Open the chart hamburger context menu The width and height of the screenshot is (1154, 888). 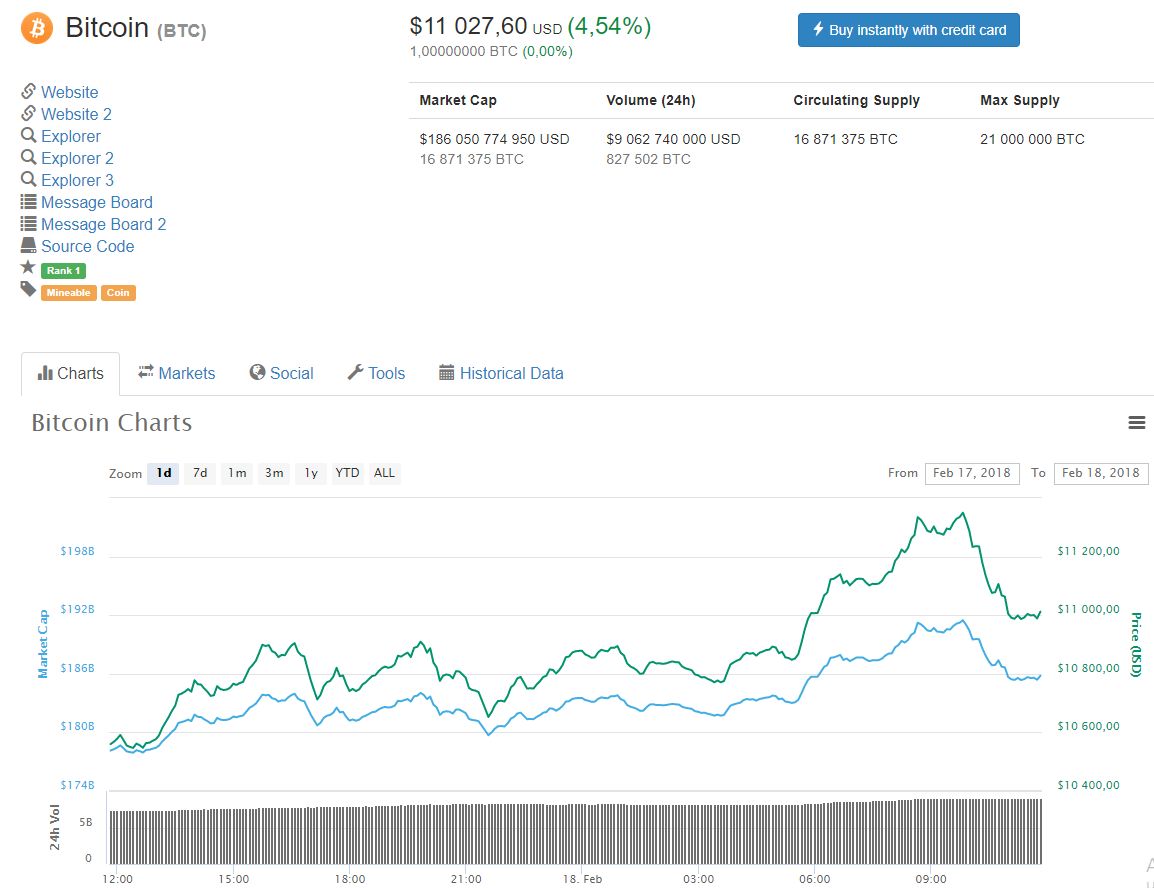1136,422
